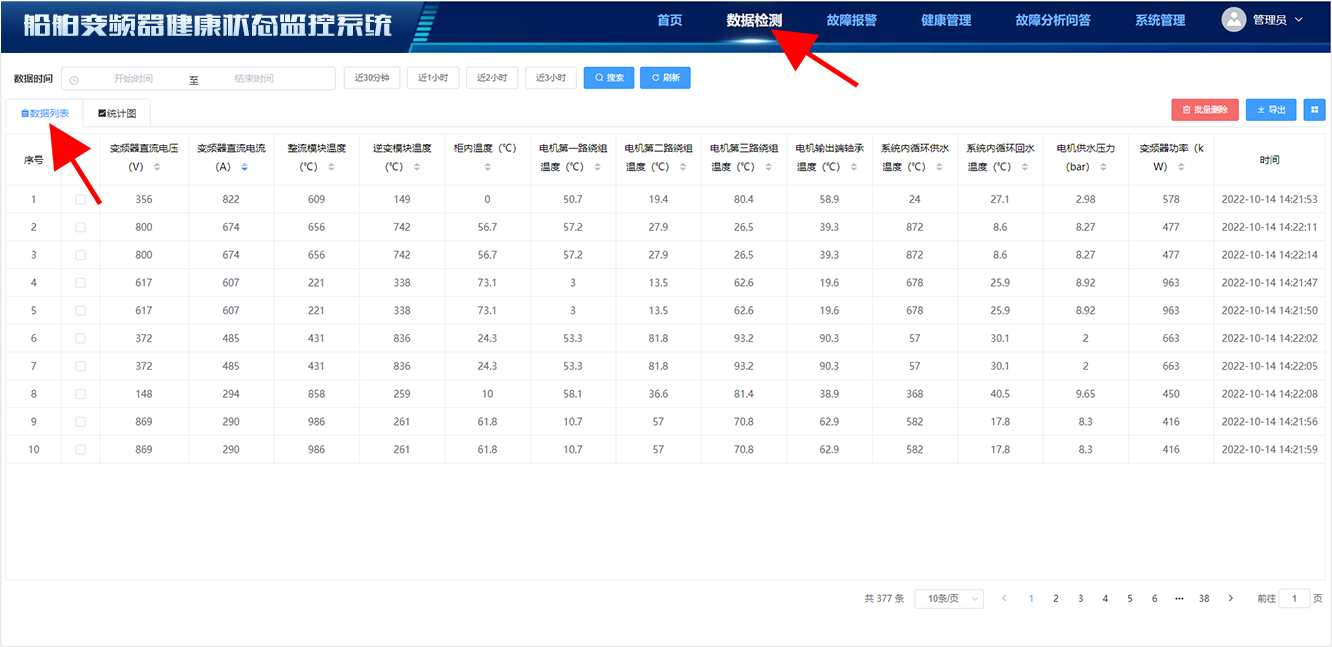The width and height of the screenshot is (1332, 647).
Task: Sort by 变频器直流电压 (V) column icon
Action: [157, 167]
